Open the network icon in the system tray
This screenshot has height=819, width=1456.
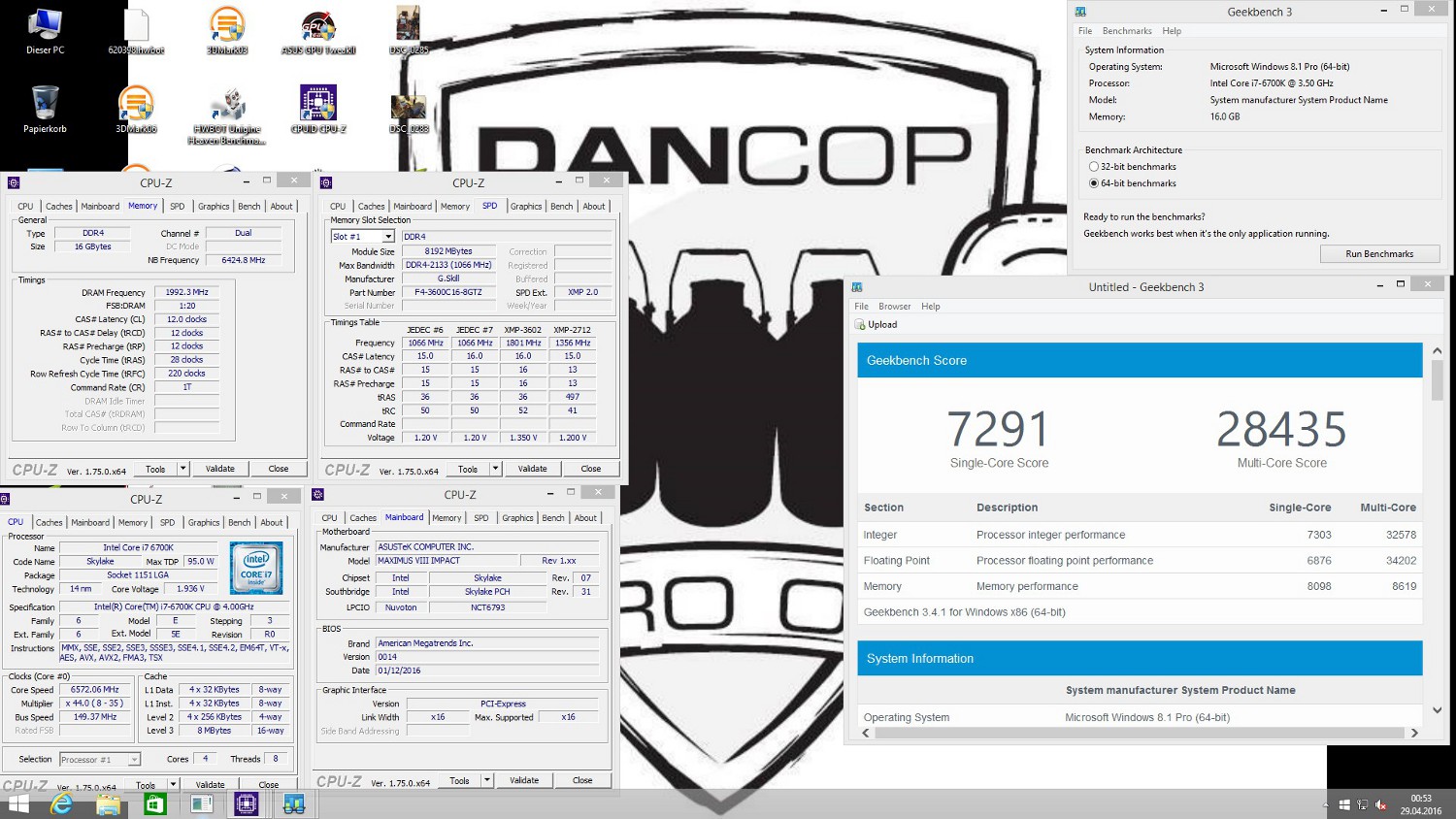click(1363, 805)
